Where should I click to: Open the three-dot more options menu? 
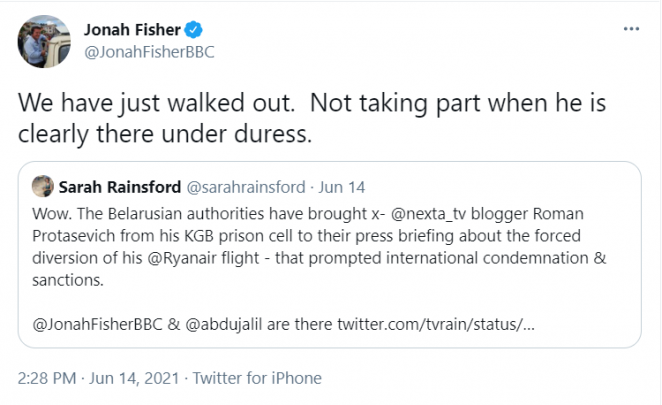[631, 29]
